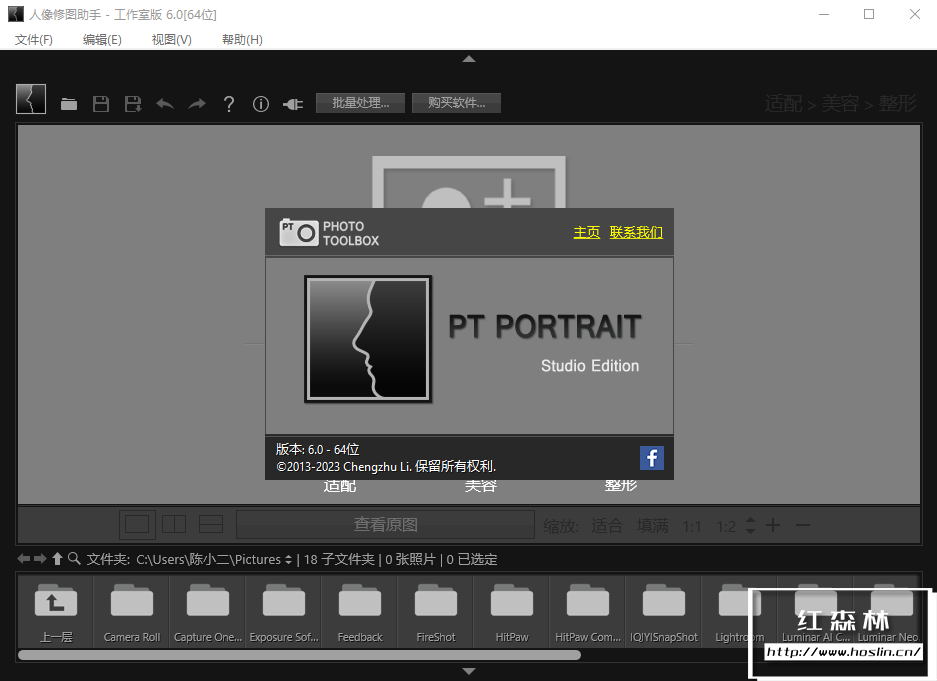Click the 适配 step in the workflow breadcrumb
This screenshot has width=937, height=681.
click(x=783, y=104)
